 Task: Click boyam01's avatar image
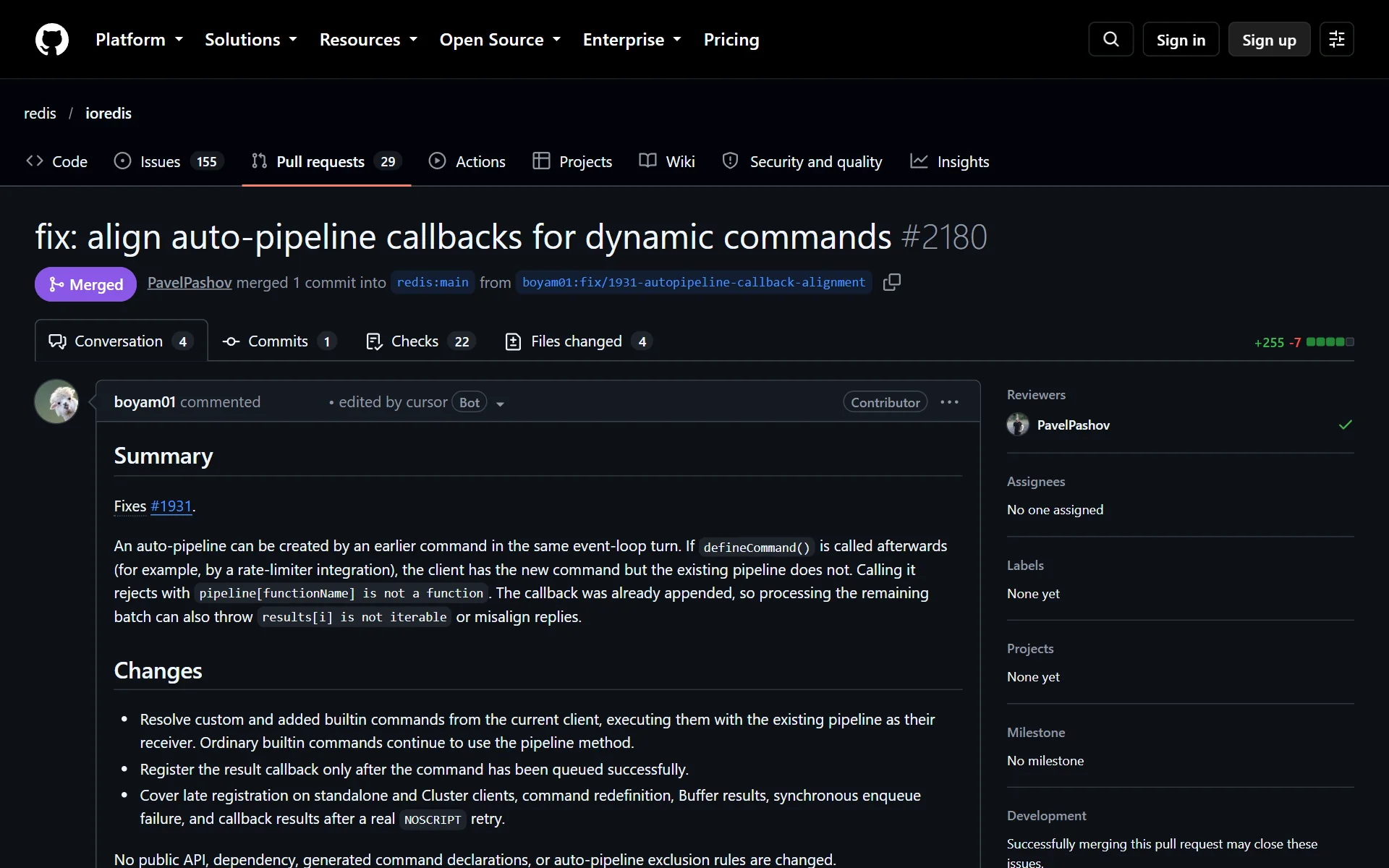pyautogui.click(x=56, y=401)
